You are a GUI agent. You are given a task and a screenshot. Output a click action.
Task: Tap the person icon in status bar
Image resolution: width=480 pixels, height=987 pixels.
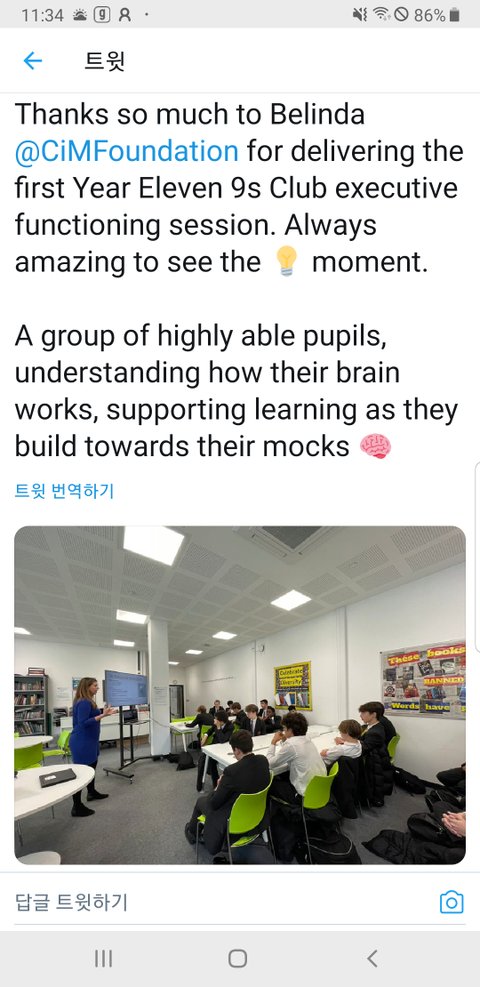[x=125, y=15]
